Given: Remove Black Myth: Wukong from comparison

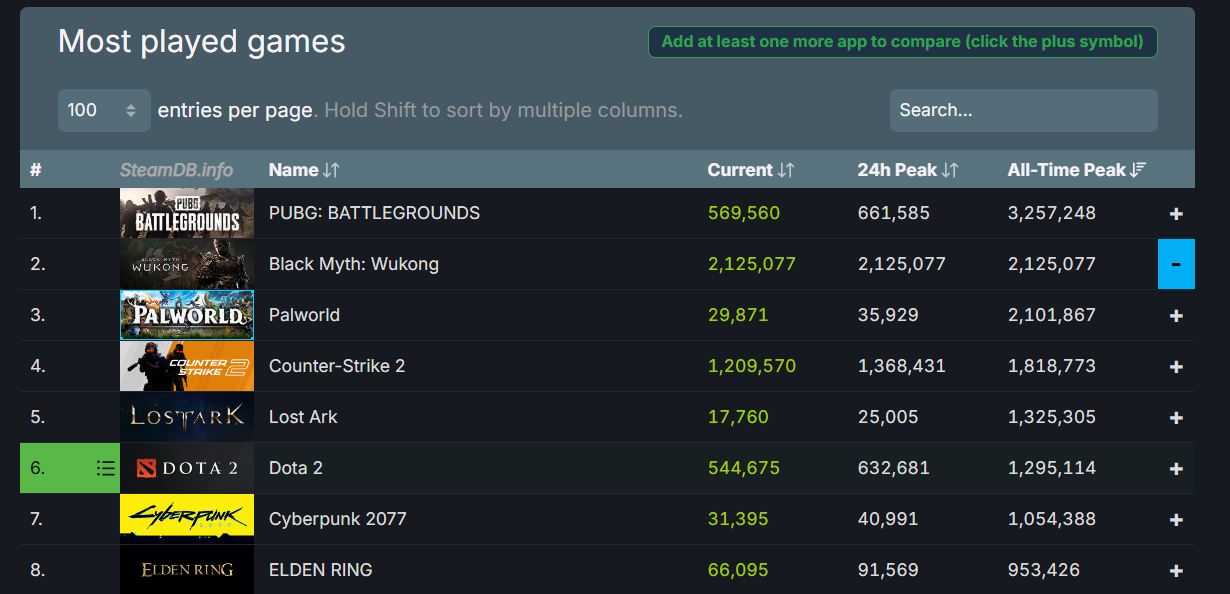Looking at the screenshot, I should [1176, 264].
